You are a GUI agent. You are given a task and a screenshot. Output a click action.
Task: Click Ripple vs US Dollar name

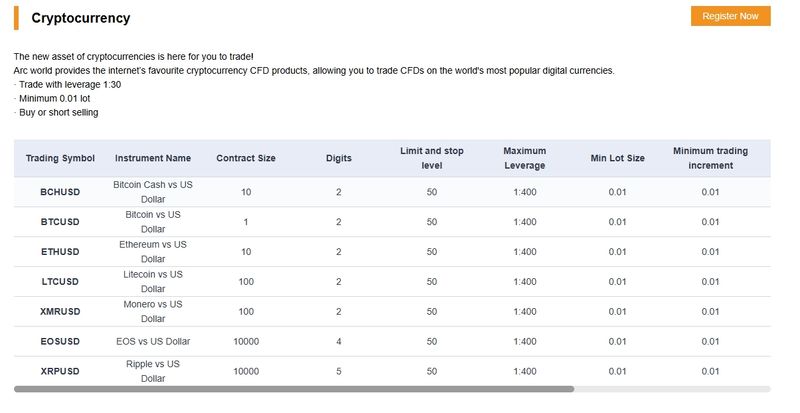click(153, 371)
